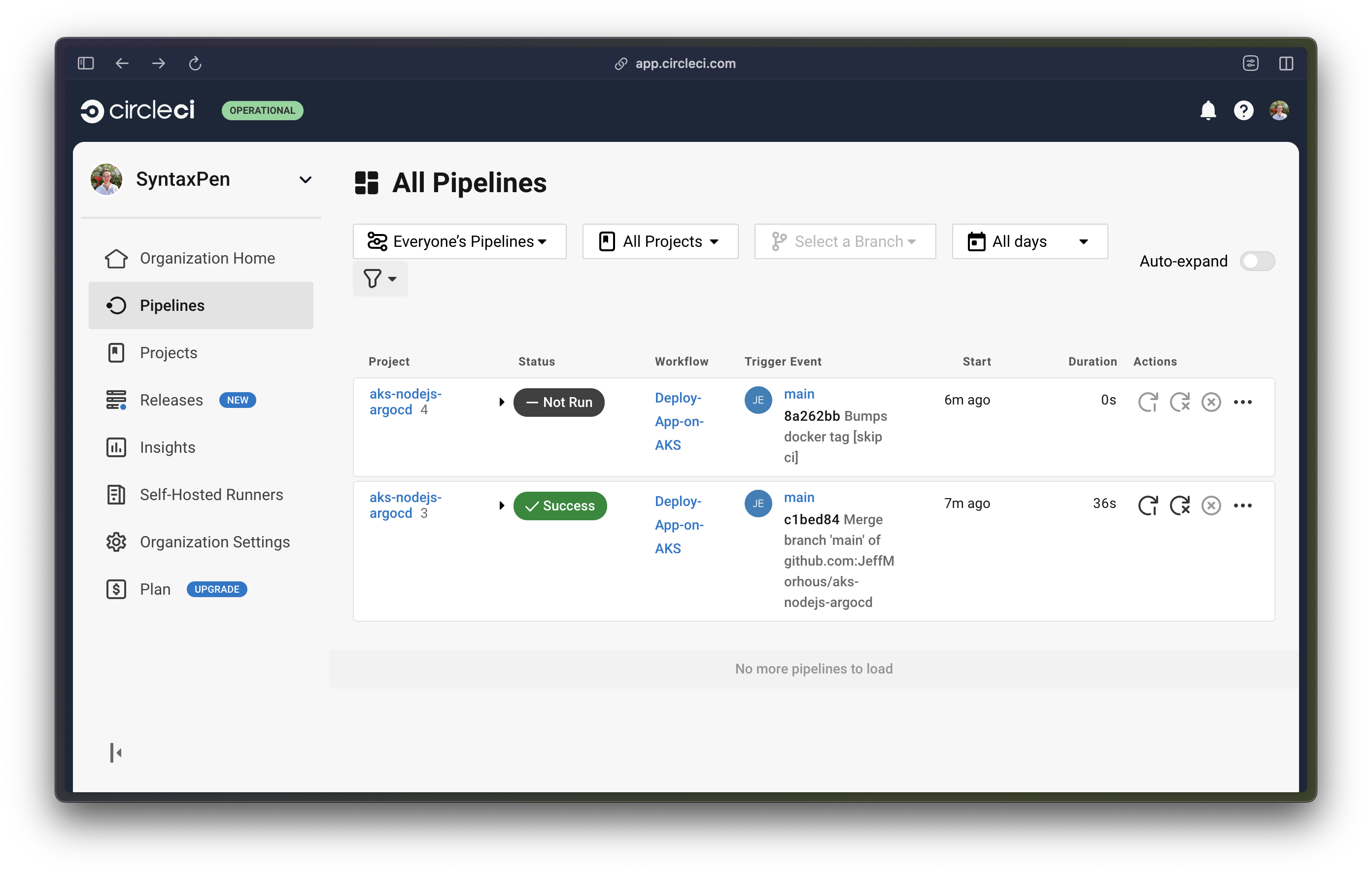Viewport: 1372px width, 875px height.
Task: Open more actions for the Success pipeline
Action: coord(1243,505)
